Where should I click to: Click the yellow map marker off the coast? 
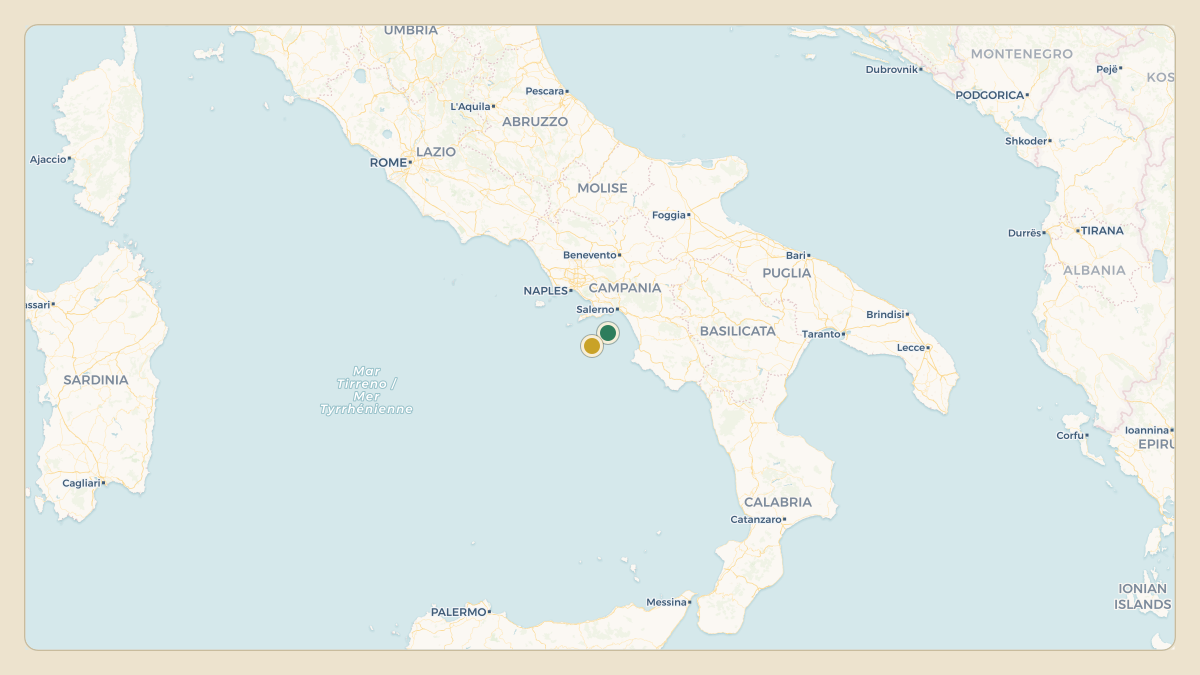(x=592, y=346)
